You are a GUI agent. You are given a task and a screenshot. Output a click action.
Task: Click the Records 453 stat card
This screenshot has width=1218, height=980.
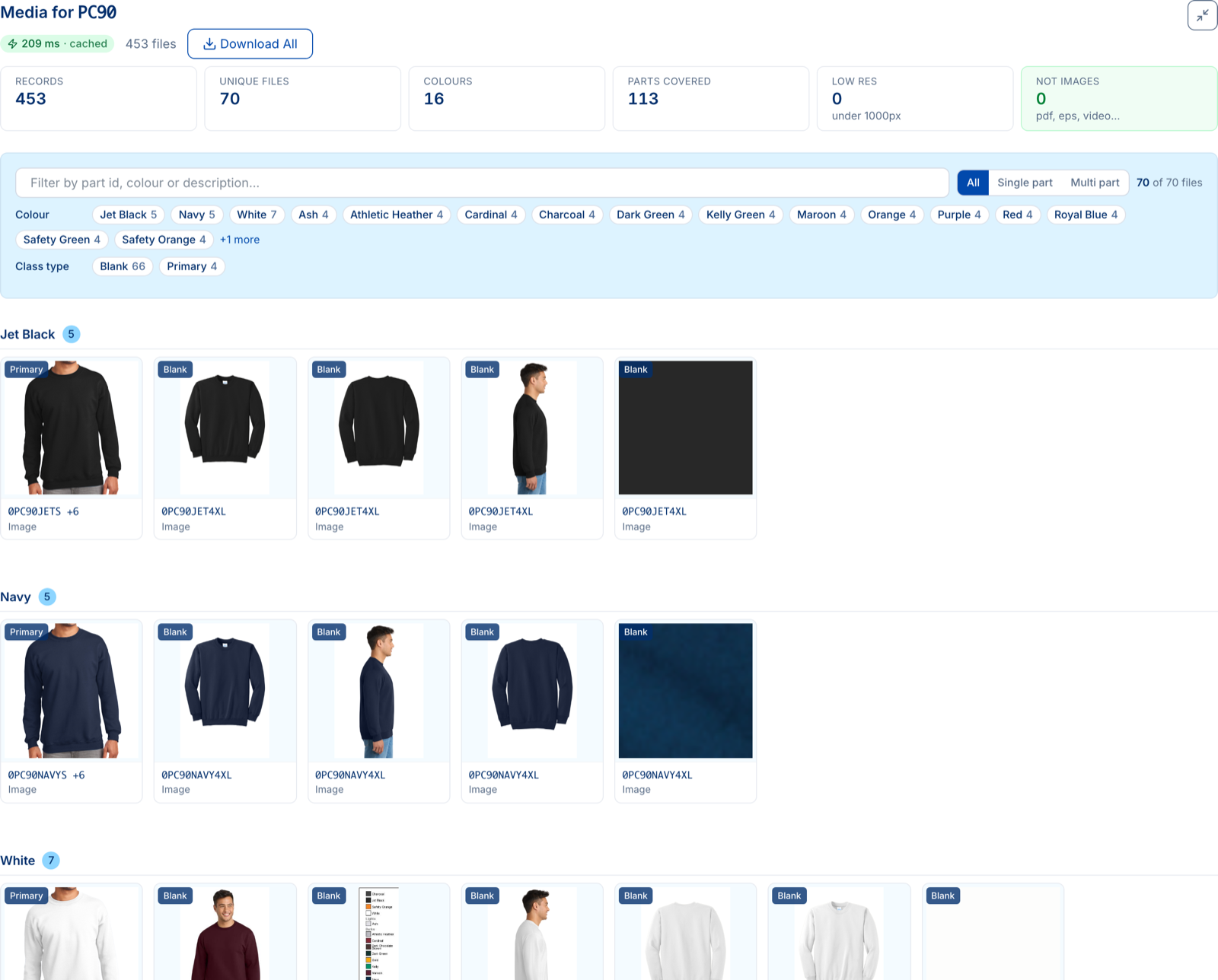coord(99,99)
